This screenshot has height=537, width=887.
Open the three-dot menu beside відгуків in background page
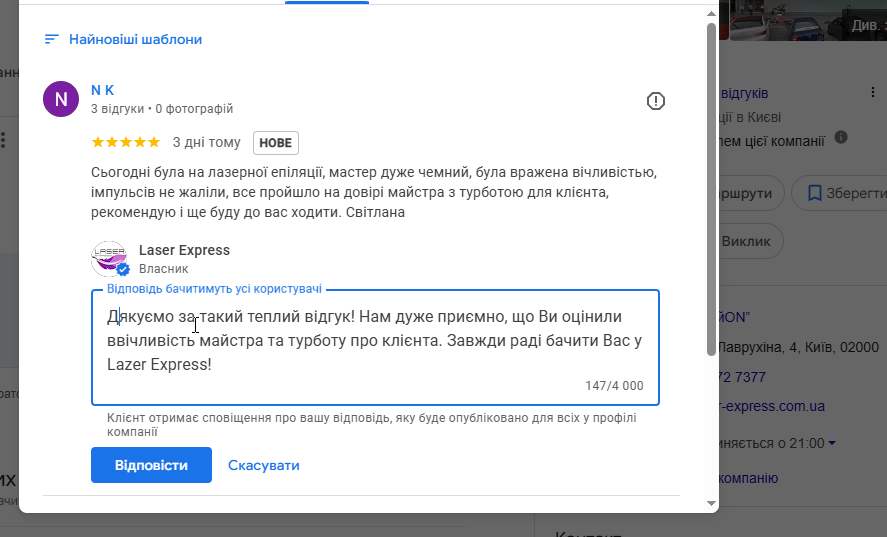coord(873,92)
